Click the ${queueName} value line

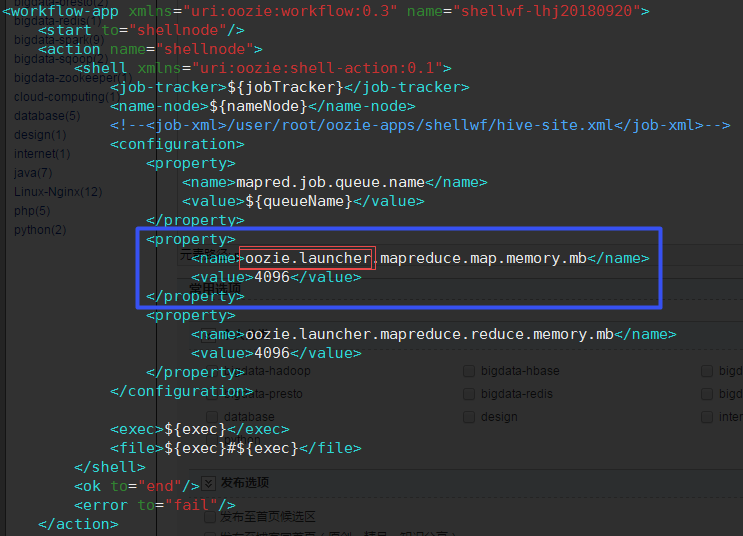pos(303,201)
